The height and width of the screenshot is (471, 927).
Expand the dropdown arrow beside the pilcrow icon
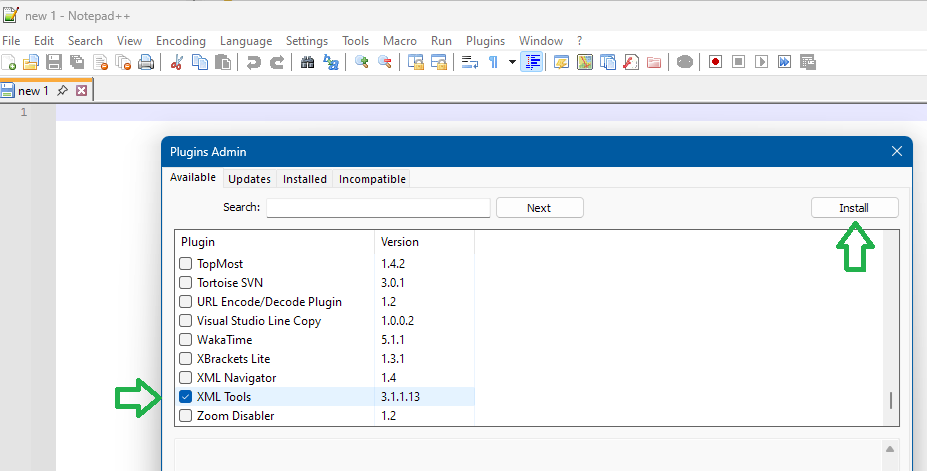pyautogui.click(x=512, y=62)
